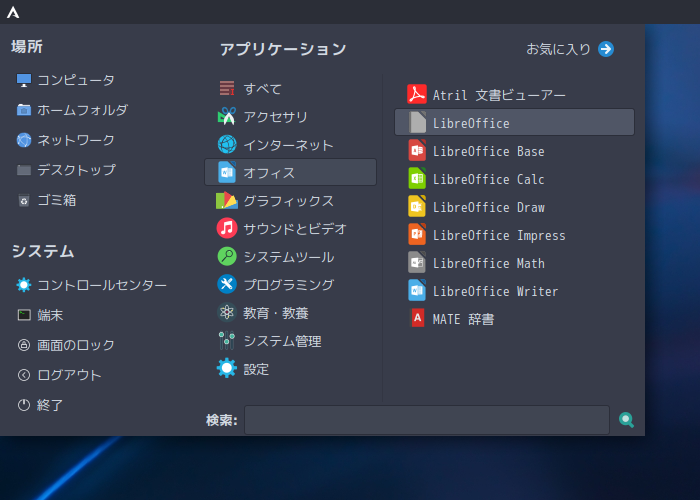Switch to お気に入り favorites view
Viewport: 700px width, 500px height.
(570, 49)
